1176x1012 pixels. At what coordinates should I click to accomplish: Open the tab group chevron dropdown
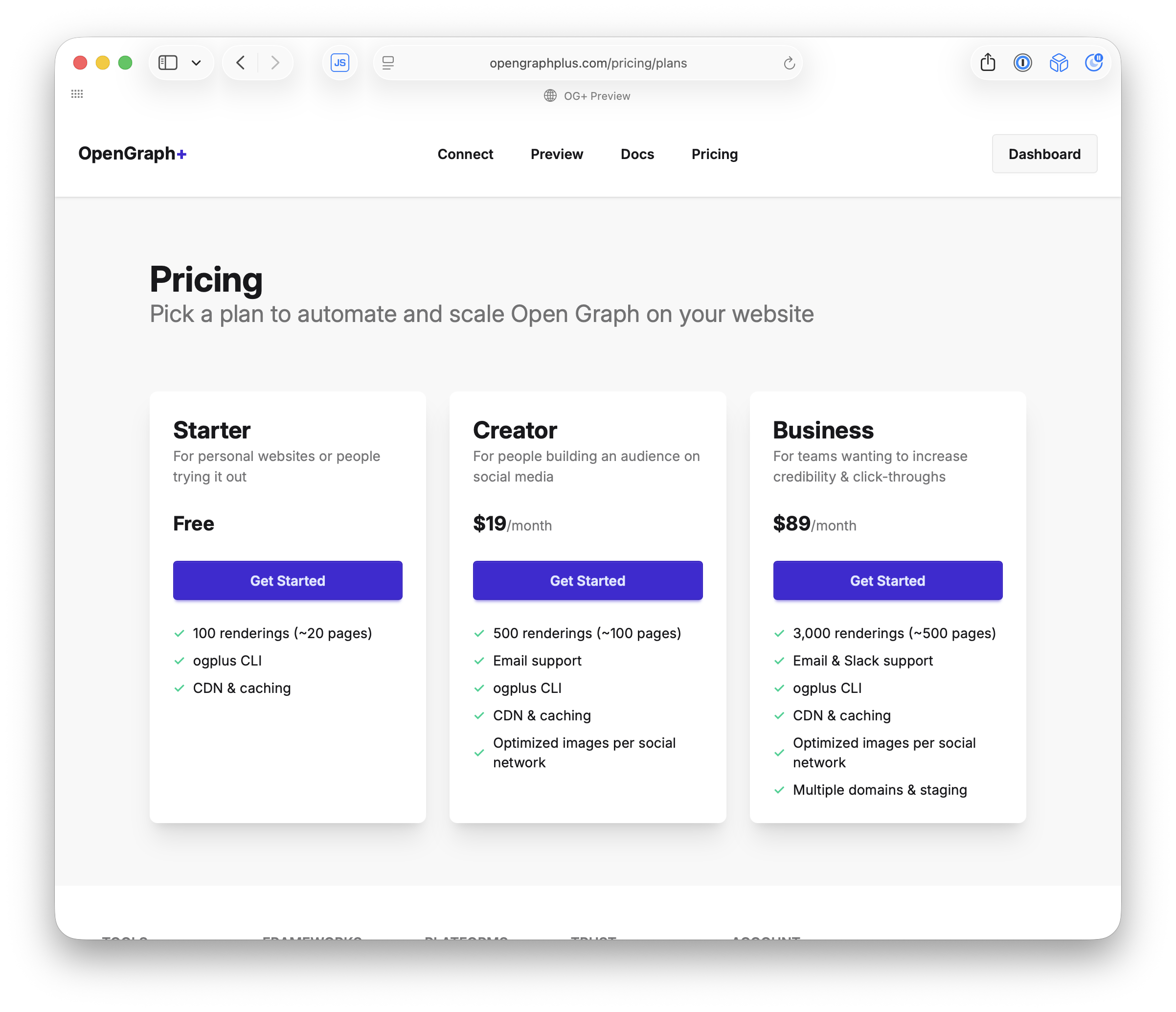click(196, 63)
